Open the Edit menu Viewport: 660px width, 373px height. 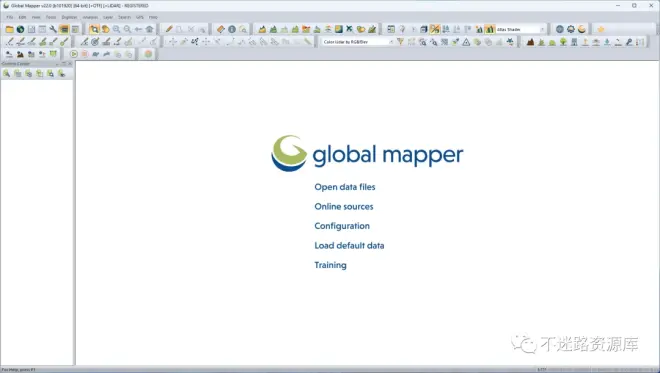[x=22, y=17]
